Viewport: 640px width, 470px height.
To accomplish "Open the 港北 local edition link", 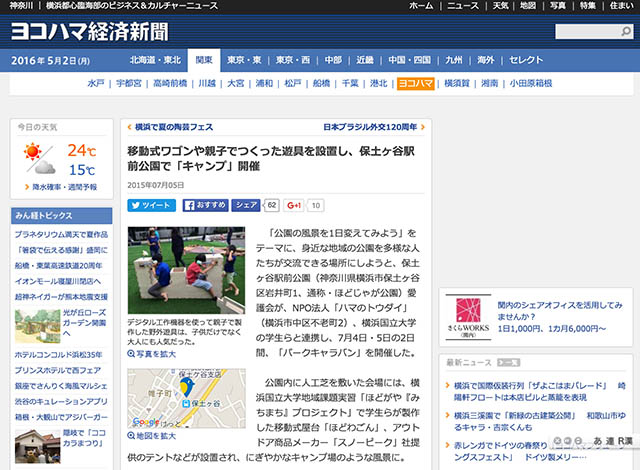I will click(378, 83).
